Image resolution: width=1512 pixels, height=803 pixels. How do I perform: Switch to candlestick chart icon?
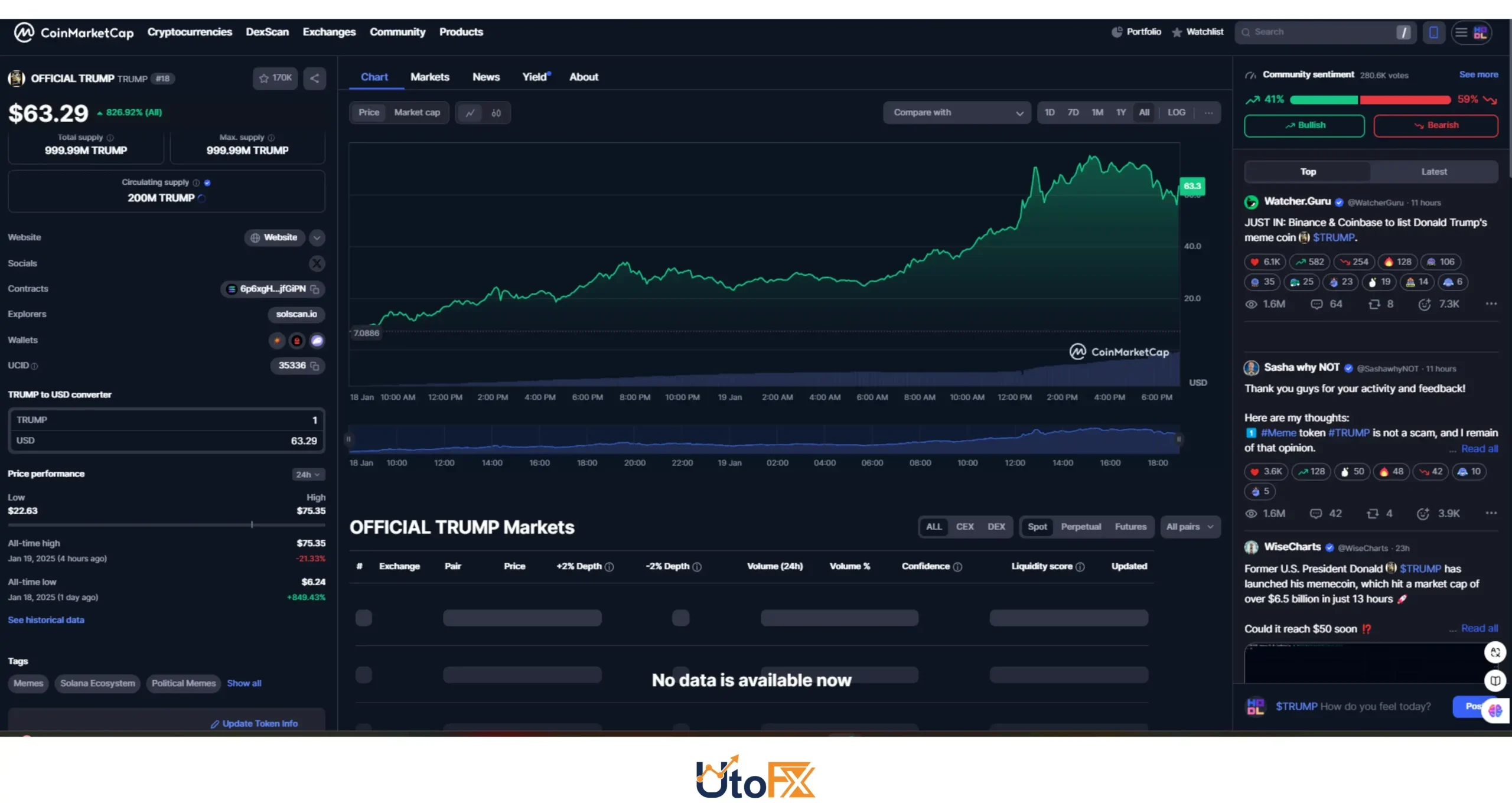pyautogui.click(x=496, y=113)
